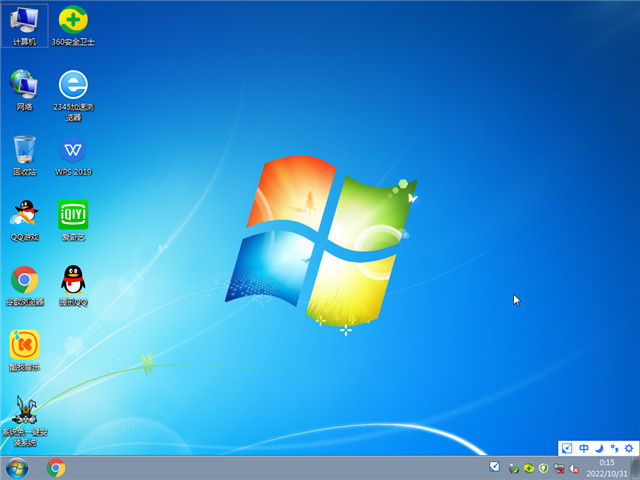The width and height of the screenshot is (640, 480).
Task: Click the pinned Chrome taskbar button
Action: coord(56,468)
